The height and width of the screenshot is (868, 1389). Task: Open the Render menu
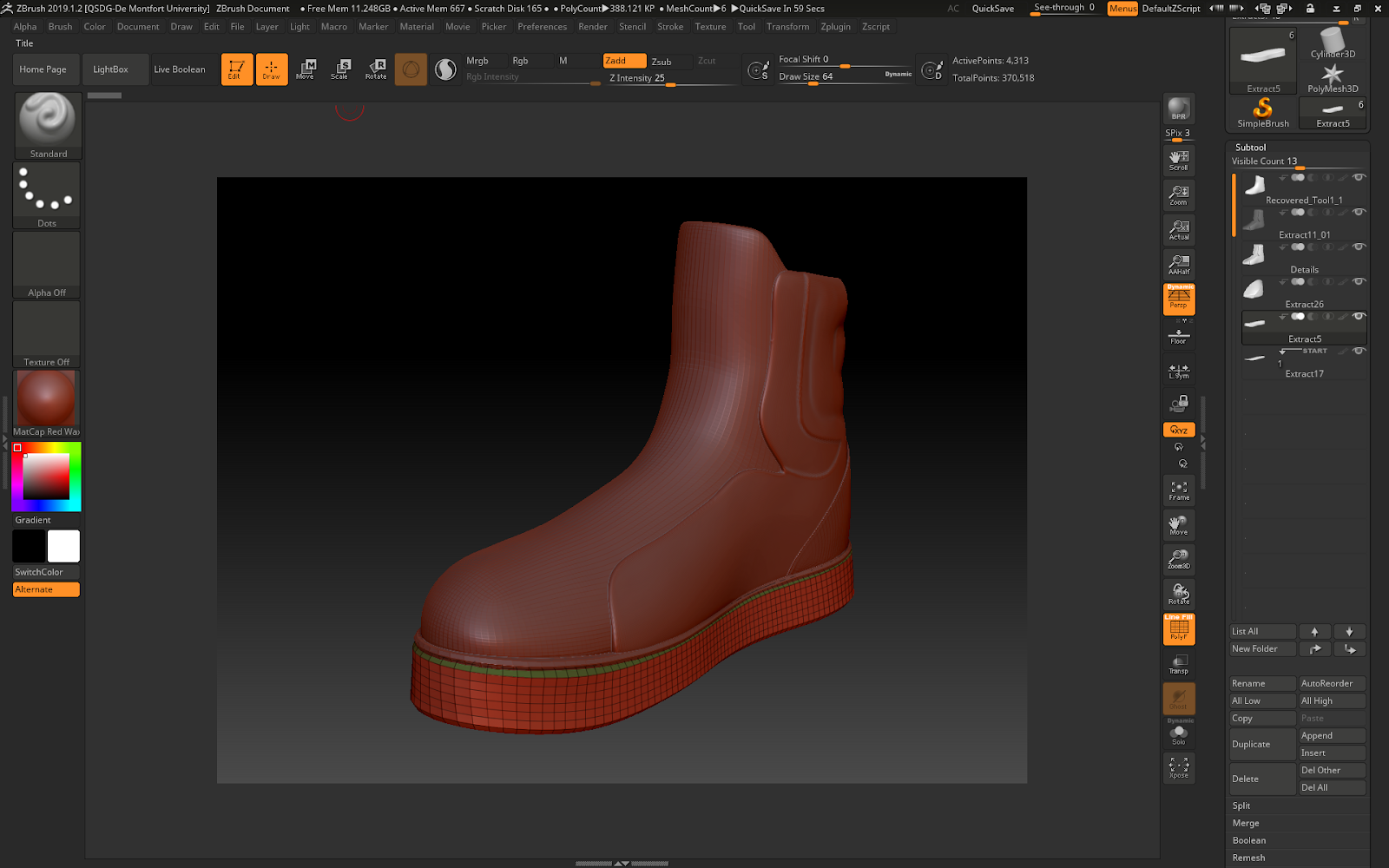[x=593, y=27]
